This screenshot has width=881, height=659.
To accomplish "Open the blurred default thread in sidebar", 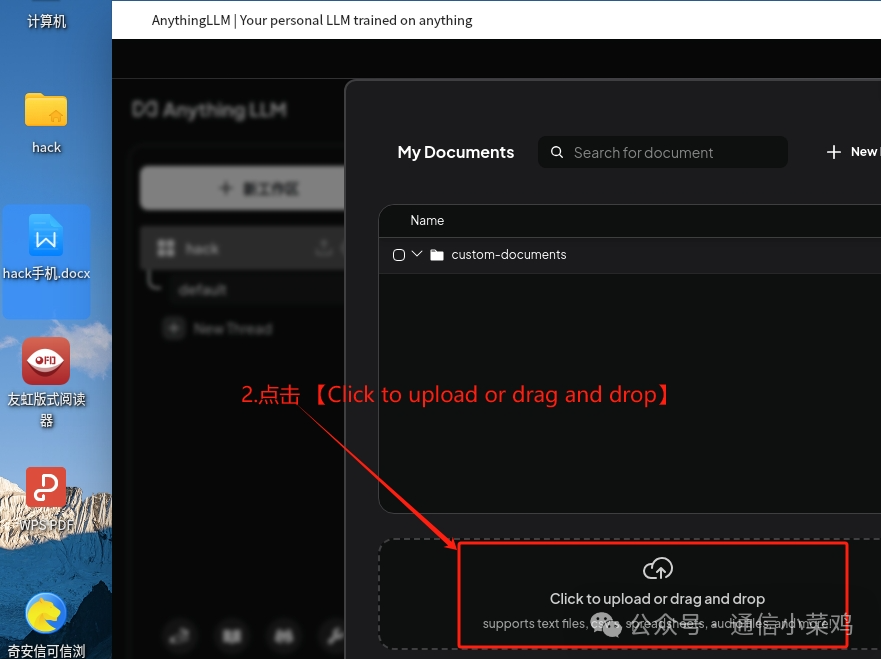I will [x=203, y=290].
